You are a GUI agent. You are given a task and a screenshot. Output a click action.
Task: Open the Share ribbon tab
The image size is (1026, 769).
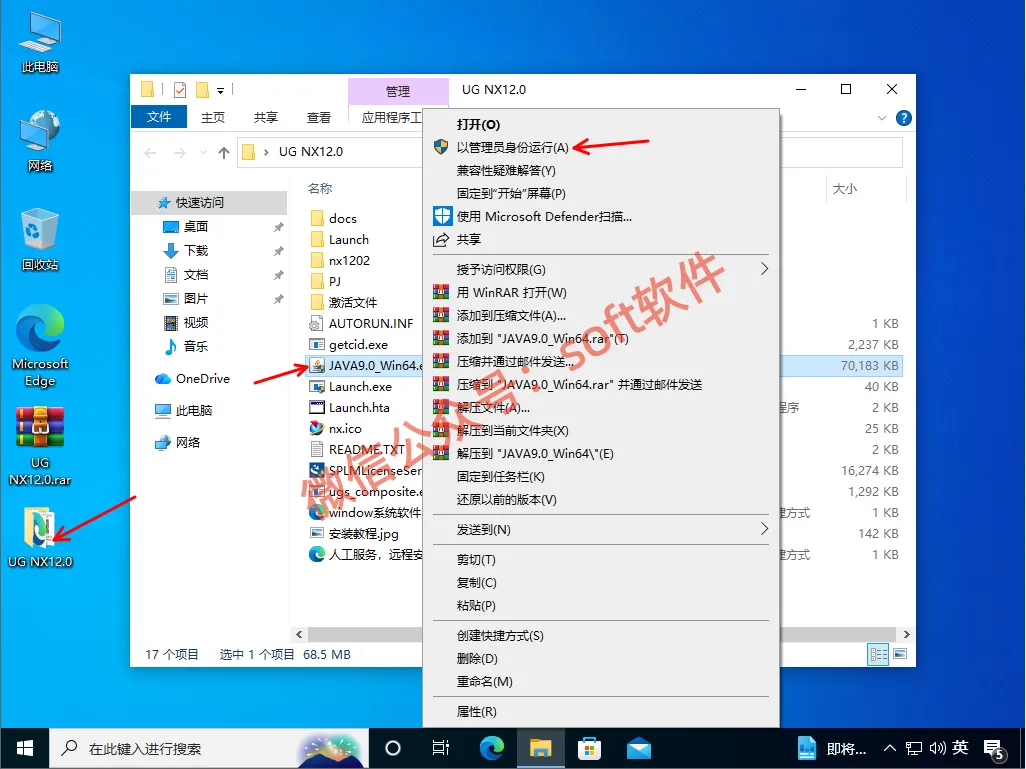(266, 117)
